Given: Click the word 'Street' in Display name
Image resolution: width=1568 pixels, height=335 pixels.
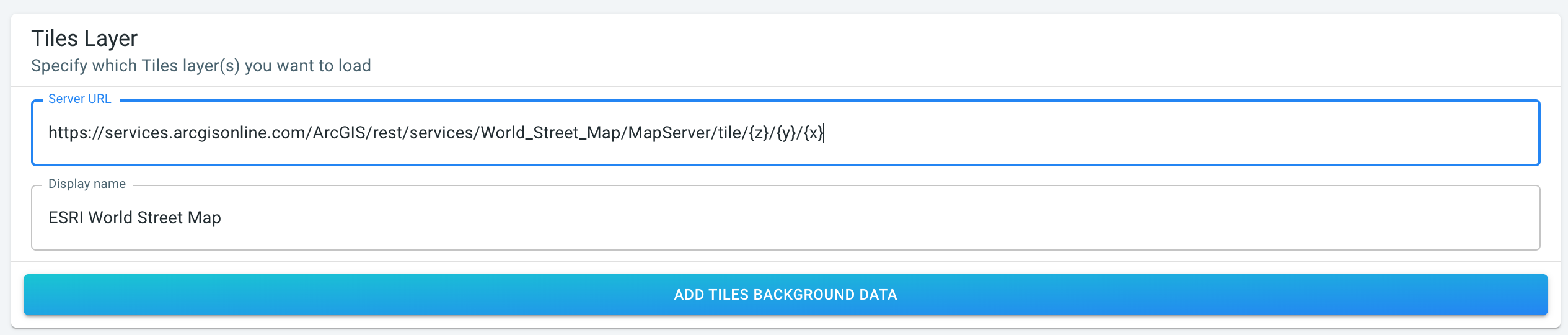Looking at the screenshot, I should coord(160,218).
